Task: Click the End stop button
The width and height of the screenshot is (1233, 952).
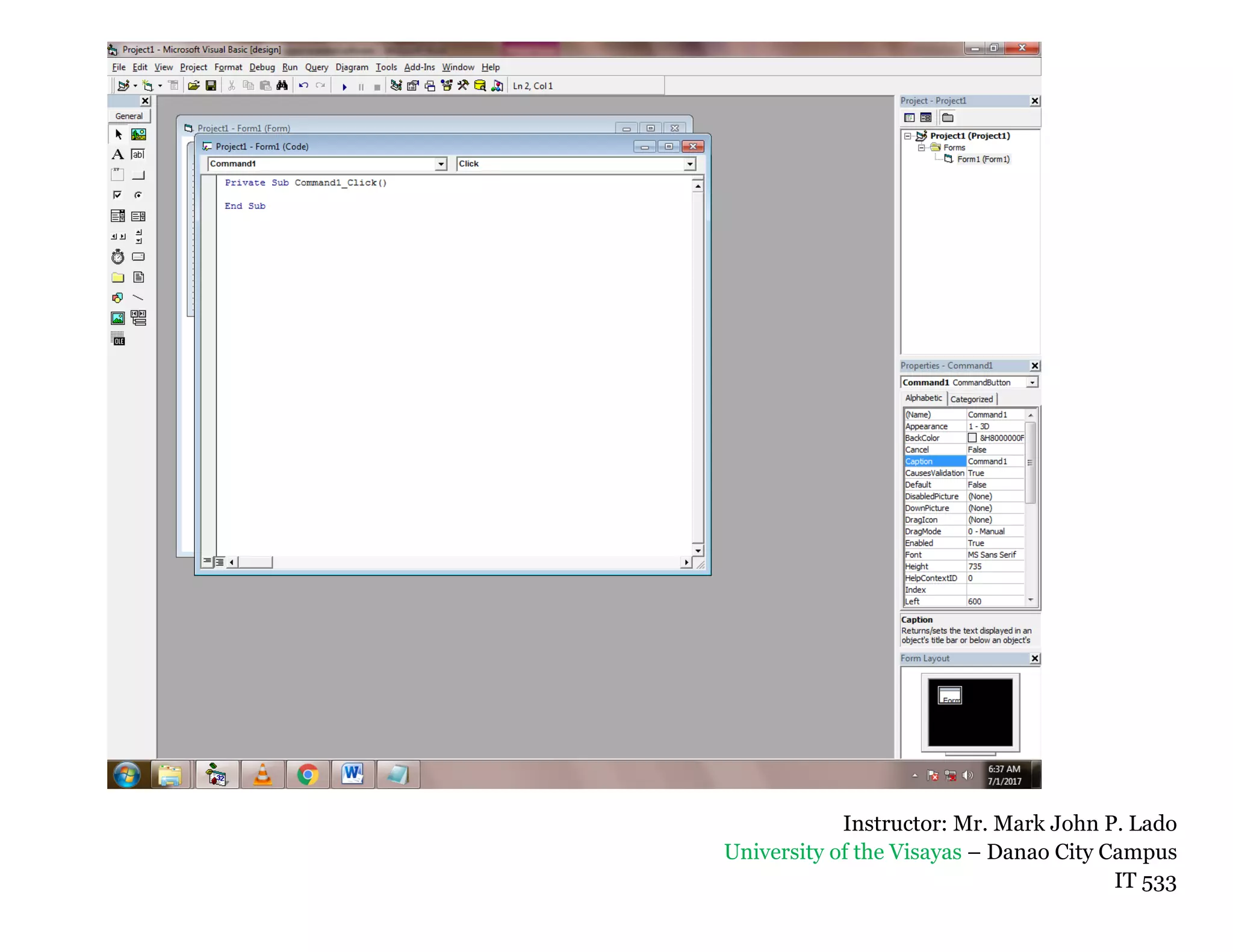Action: click(x=377, y=87)
